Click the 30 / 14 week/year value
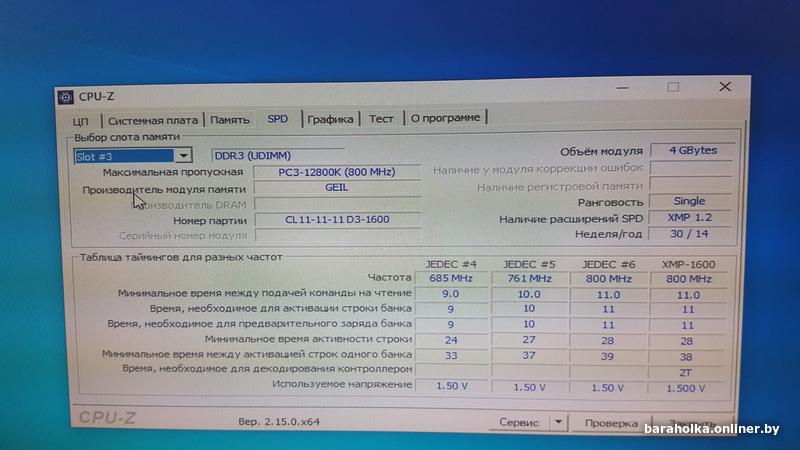The image size is (800, 450). [x=689, y=234]
